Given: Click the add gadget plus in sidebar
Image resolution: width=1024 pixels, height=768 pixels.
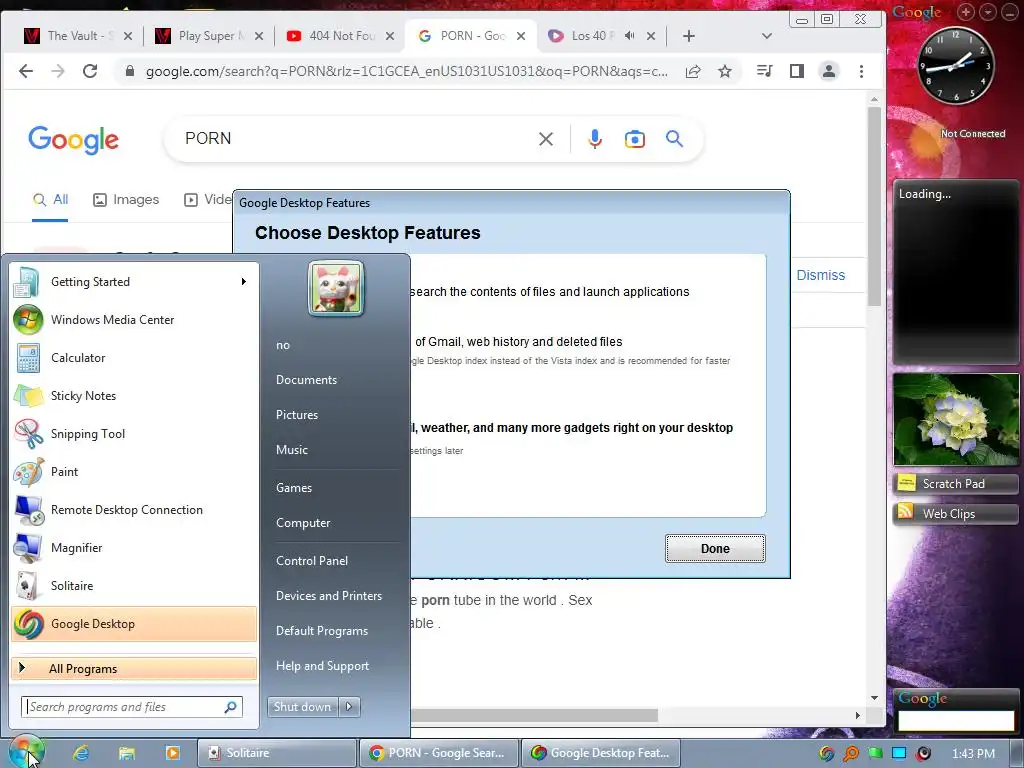Looking at the screenshot, I should [x=966, y=12].
